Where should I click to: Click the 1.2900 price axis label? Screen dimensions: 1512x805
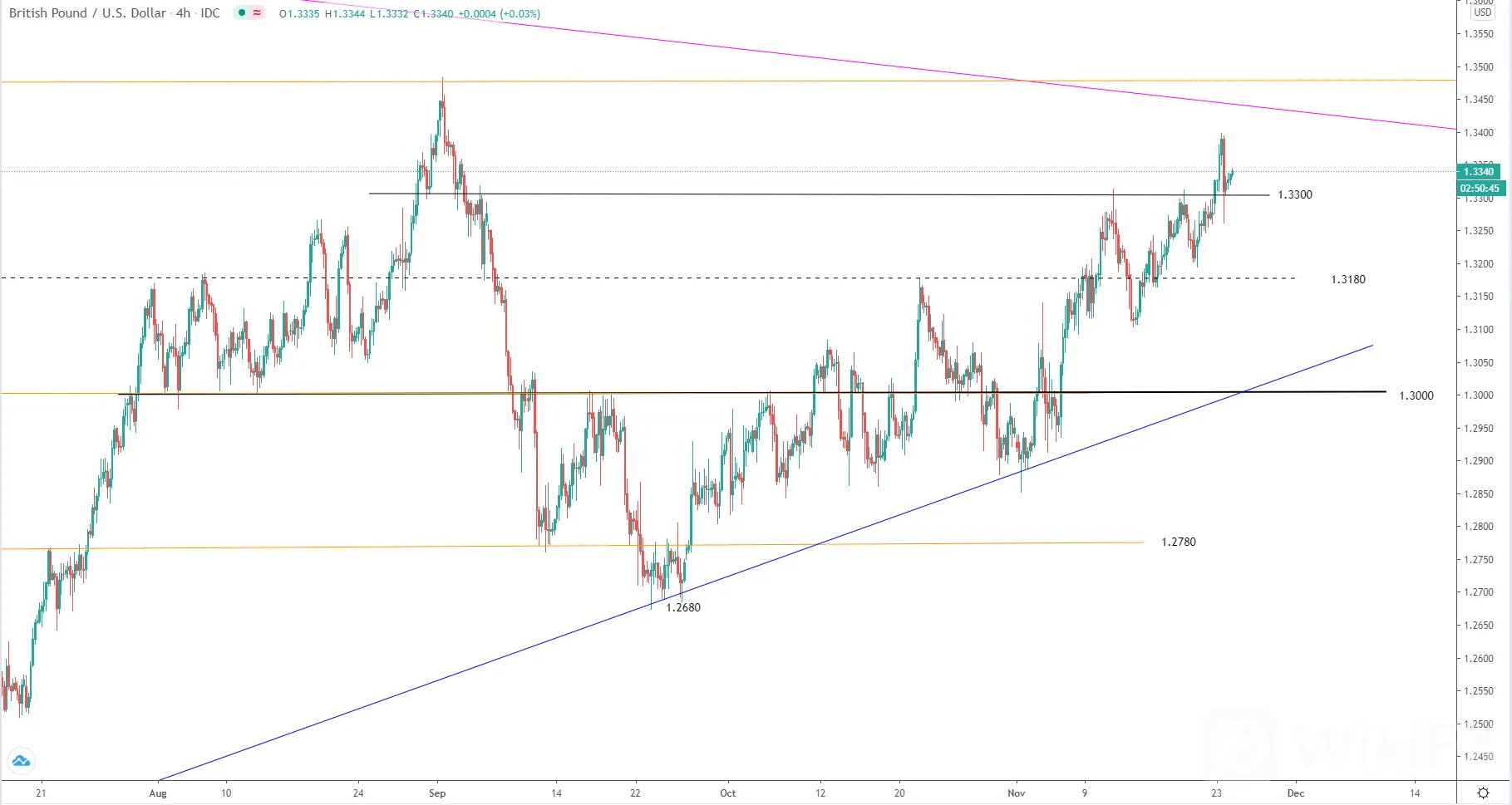coord(1479,461)
